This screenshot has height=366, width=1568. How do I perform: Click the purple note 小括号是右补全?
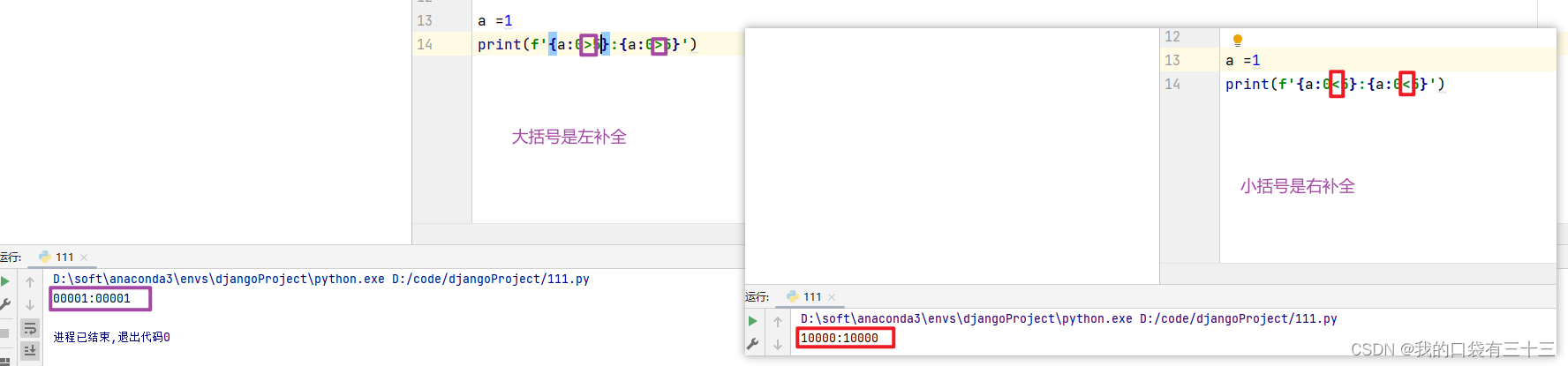(x=1298, y=186)
